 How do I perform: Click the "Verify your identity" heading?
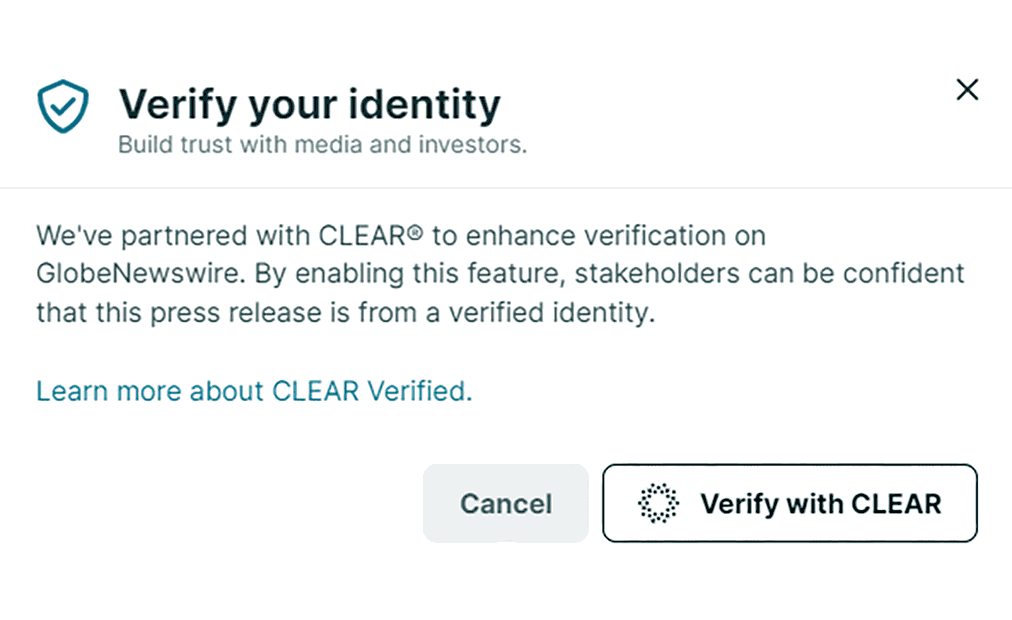(x=309, y=104)
